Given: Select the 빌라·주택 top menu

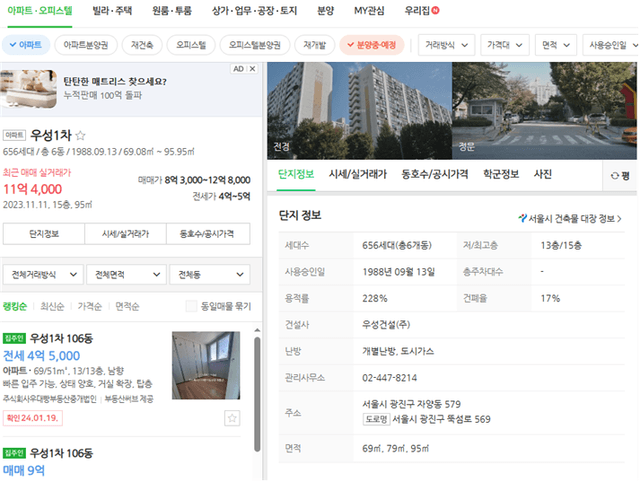Looking at the screenshot, I should (x=112, y=11).
